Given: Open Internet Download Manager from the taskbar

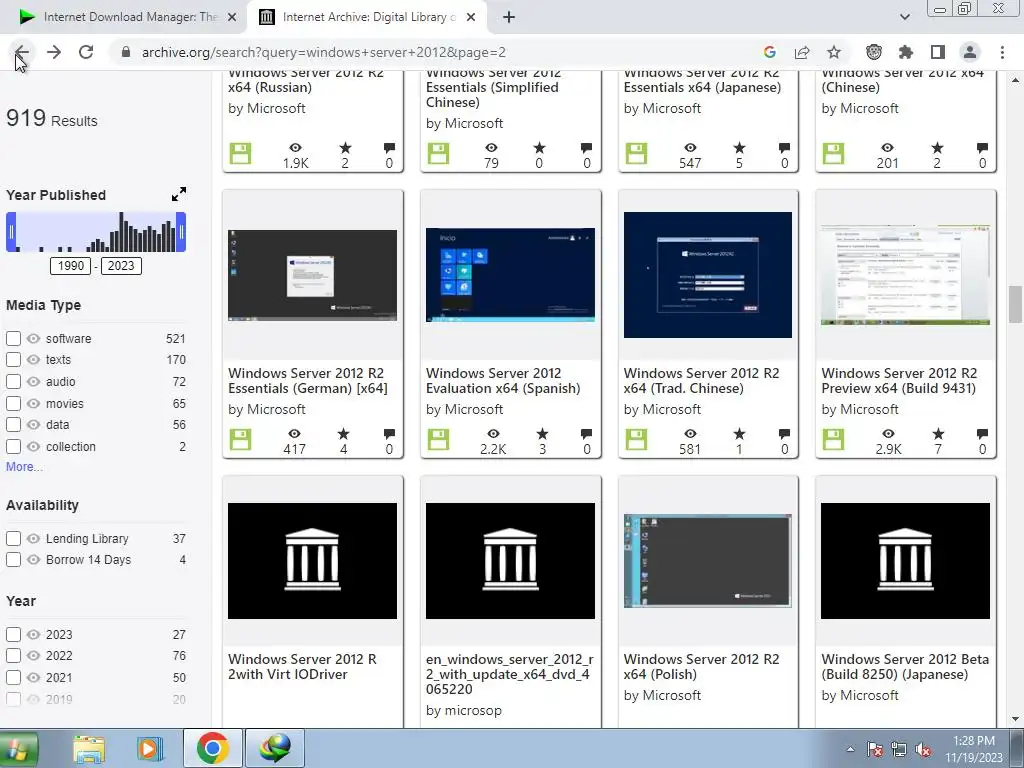Looking at the screenshot, I should (275, 748).
